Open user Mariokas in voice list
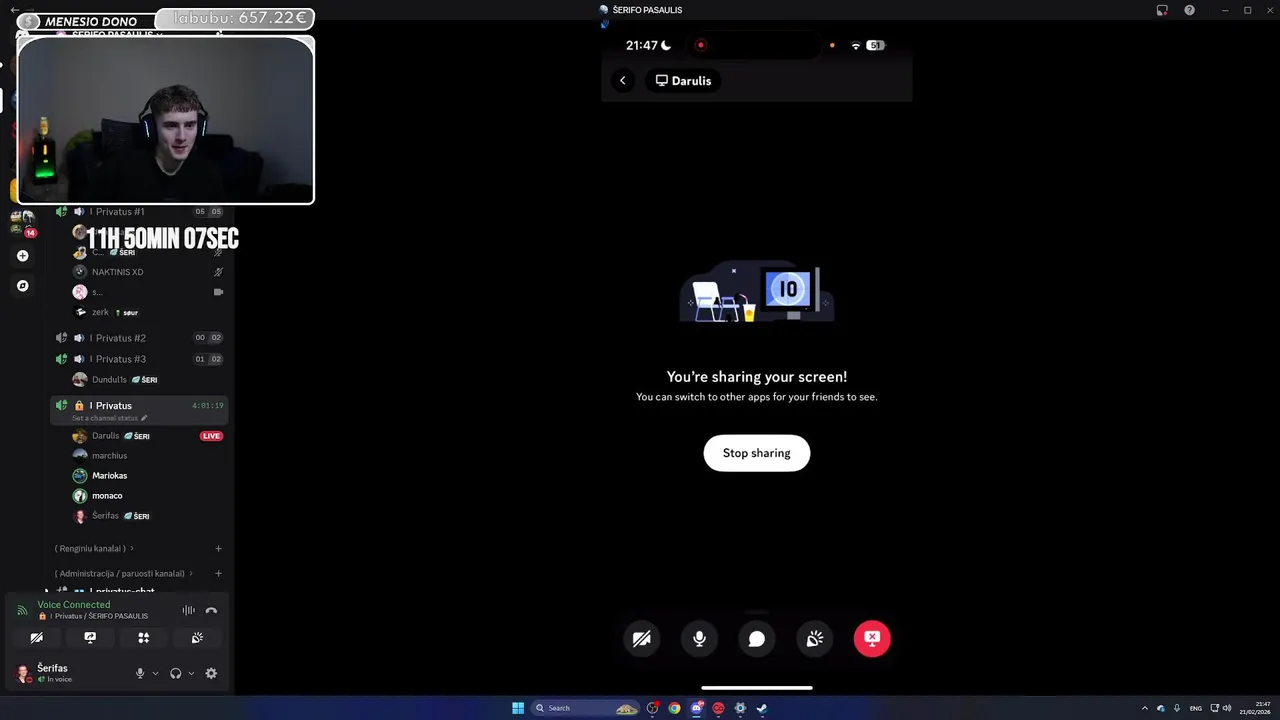The image size is (1280, 720). 148,475
